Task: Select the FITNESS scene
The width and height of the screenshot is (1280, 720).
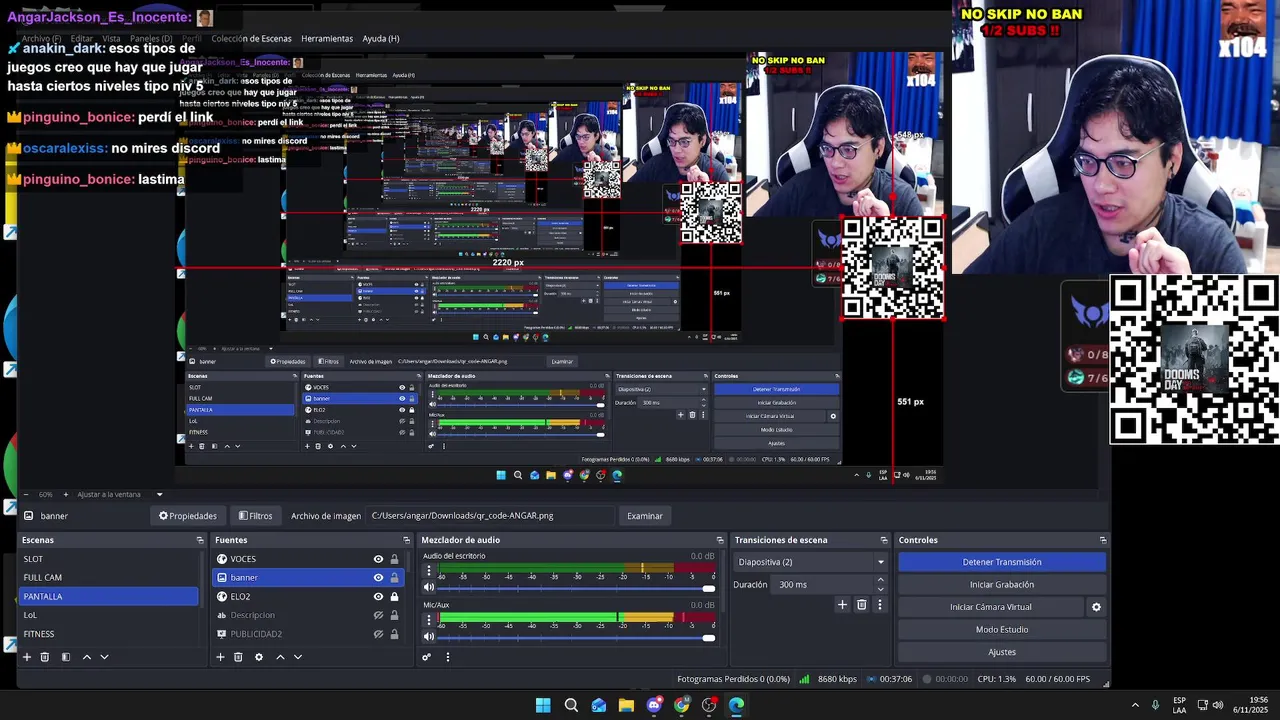Action: tap(109, 634)
